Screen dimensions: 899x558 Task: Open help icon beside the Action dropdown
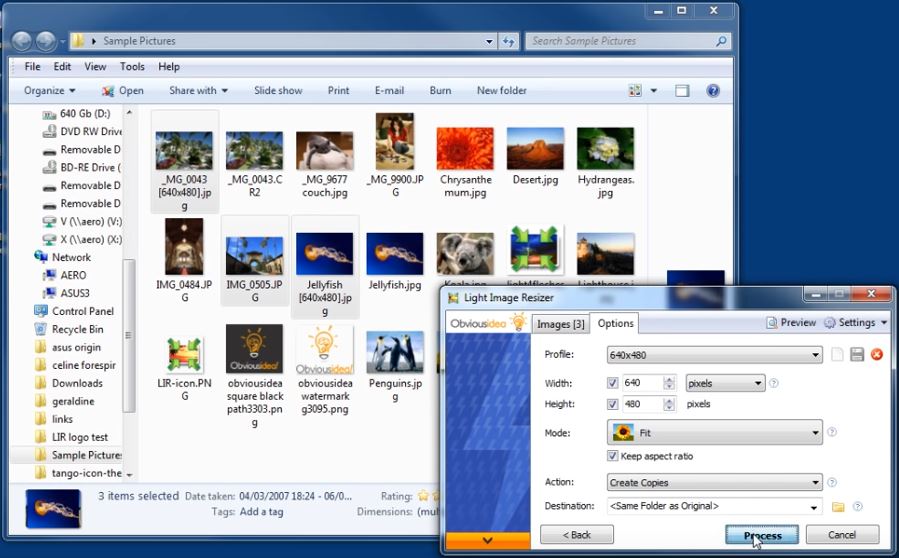[832, 482]
